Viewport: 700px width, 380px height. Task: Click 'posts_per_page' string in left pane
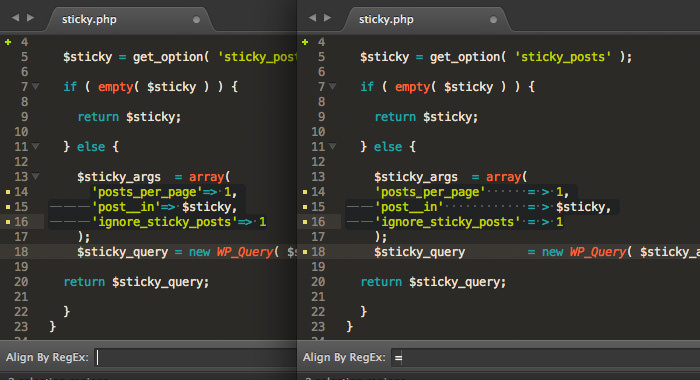pyautogui.click(x=147, y=192)
